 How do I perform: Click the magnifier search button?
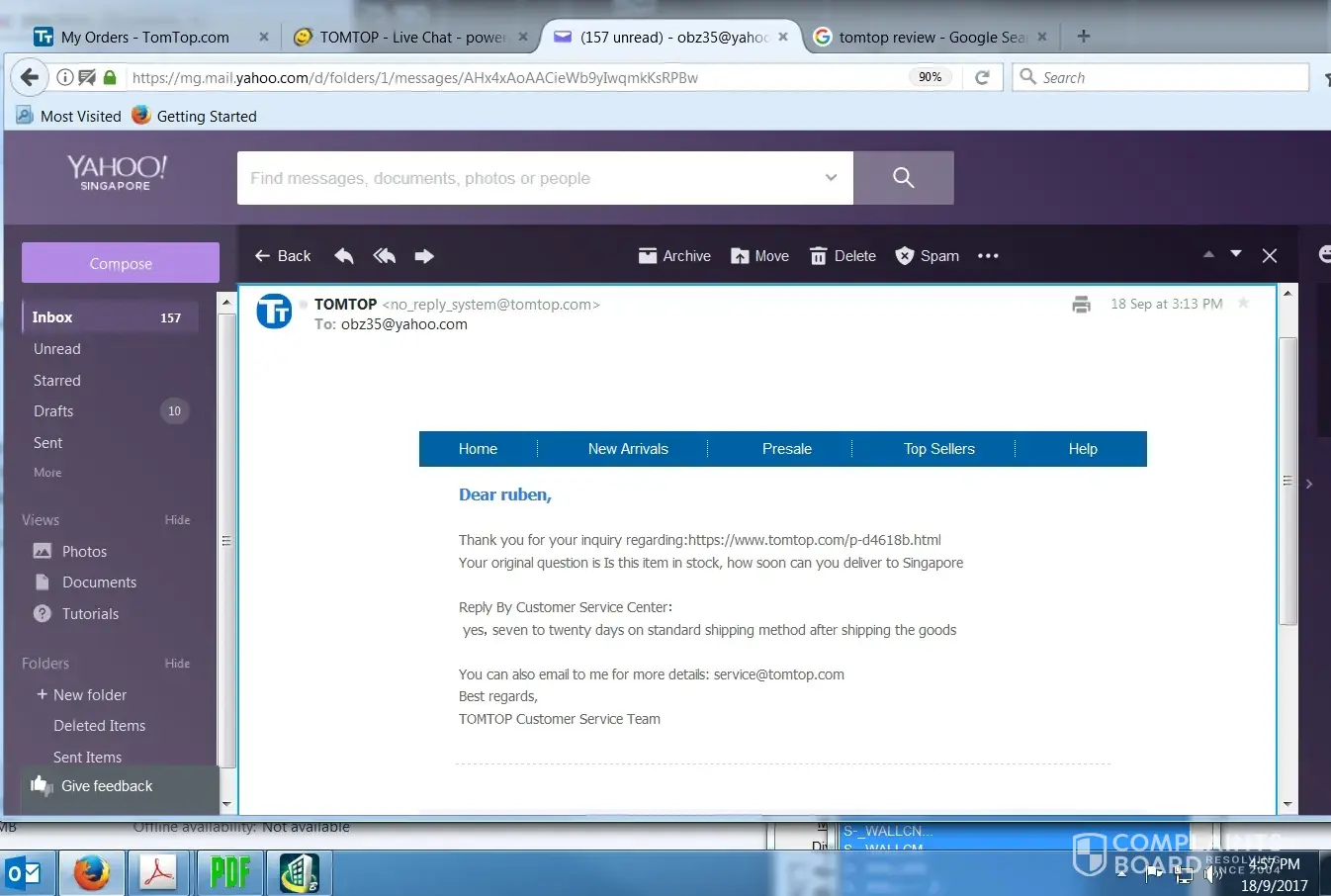pyautogui.click(x=903, y=178)
